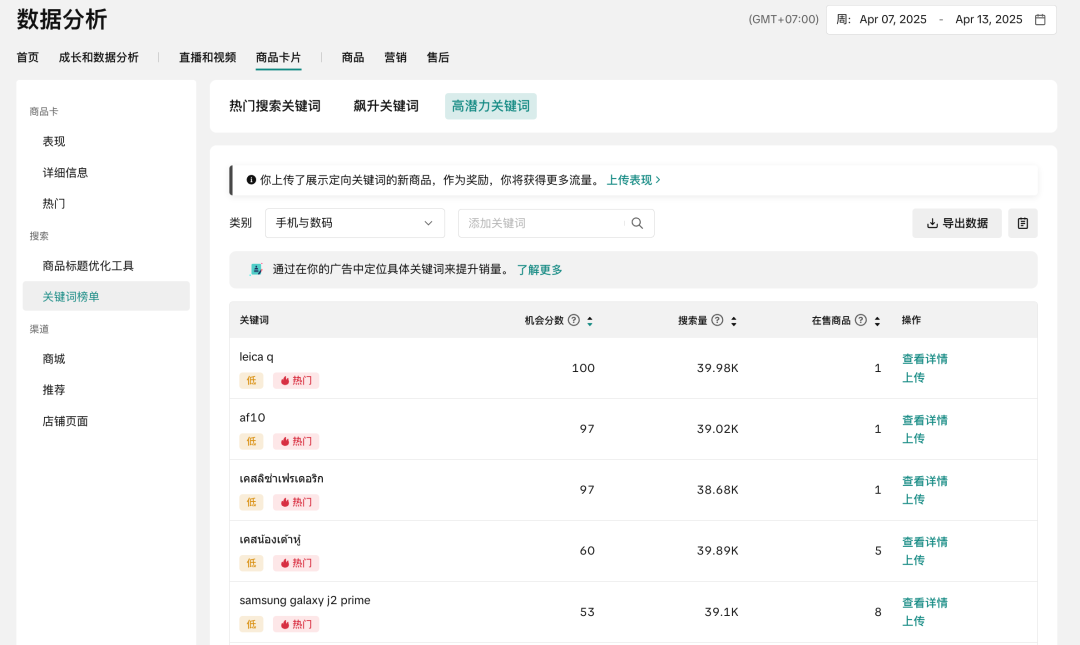Focus the 添加关键词 input field

click(540, 223)
